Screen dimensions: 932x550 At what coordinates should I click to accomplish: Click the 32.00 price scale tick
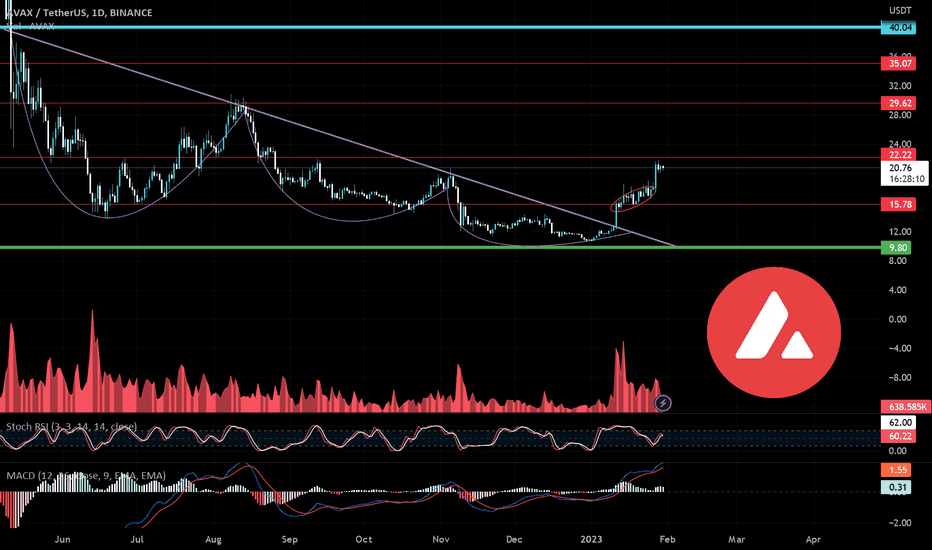tap(900, 86)
